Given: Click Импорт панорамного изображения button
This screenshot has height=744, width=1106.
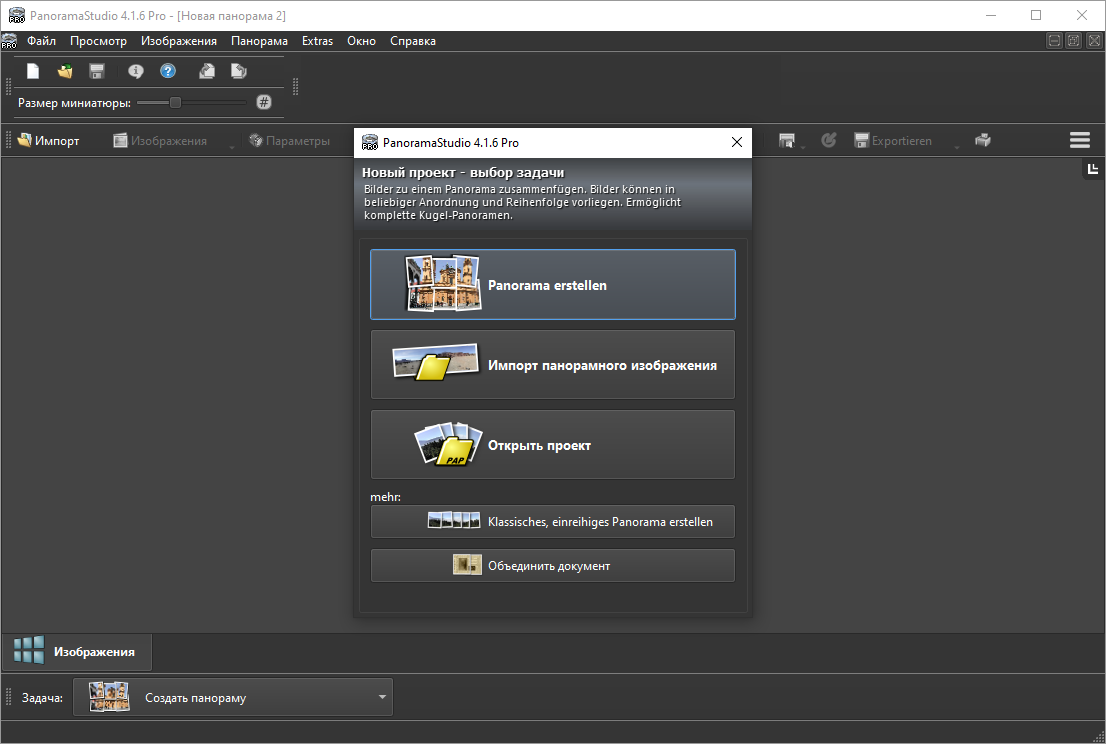Looking at the screenshot, I should pos(552,365).
